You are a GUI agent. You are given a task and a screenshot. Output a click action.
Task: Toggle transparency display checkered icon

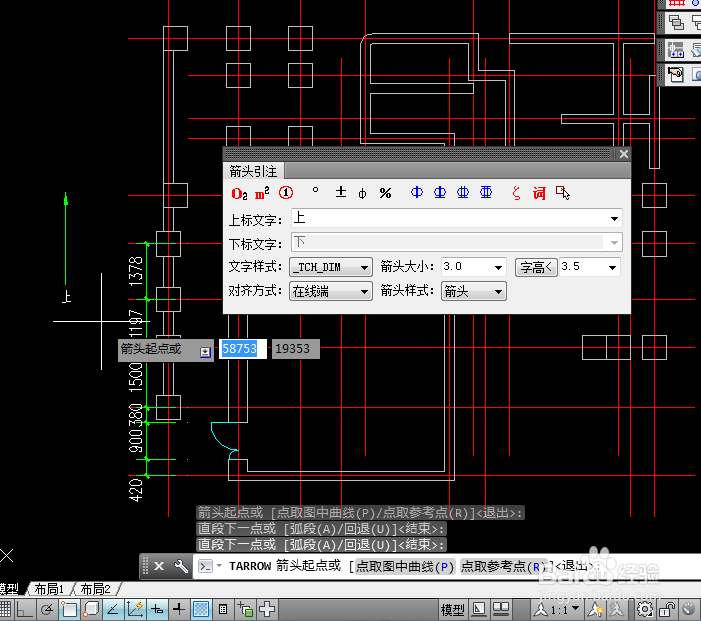201,609
